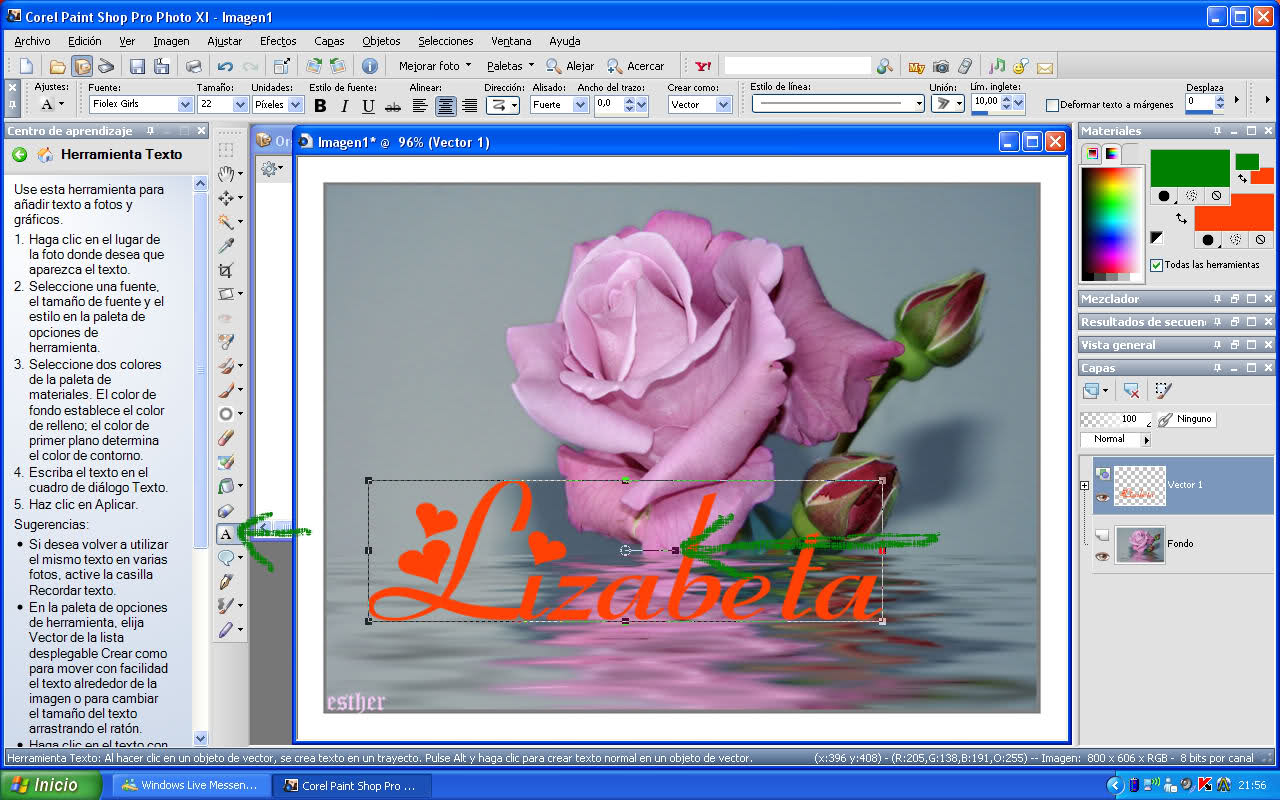Screen dimensions: 1280x800
Task: Hide the Fondo layer eye icon
Action: [x=1102, y=556]
